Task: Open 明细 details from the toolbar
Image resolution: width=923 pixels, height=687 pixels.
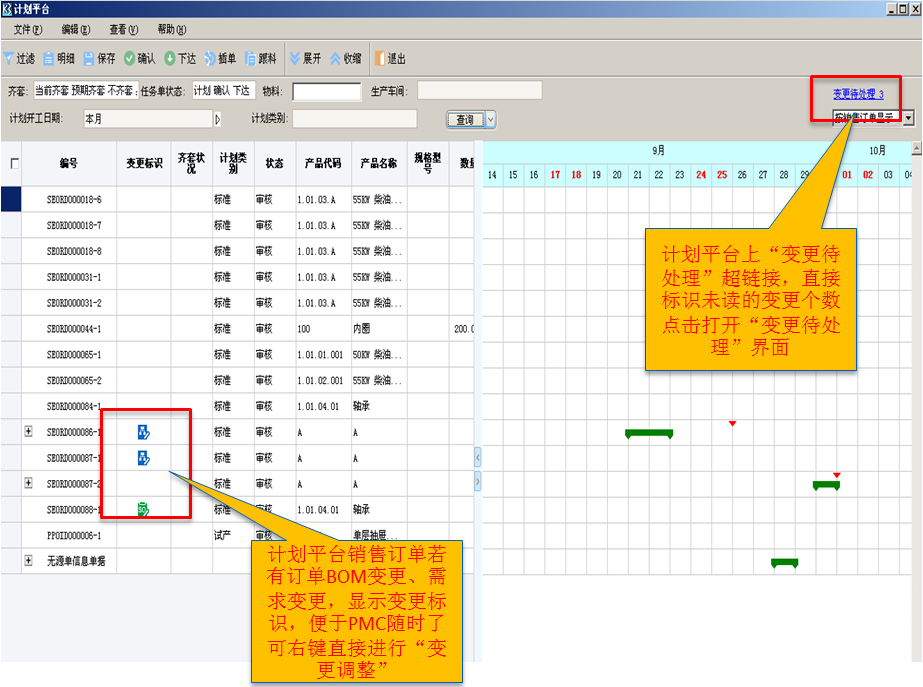Action: pyautogui.click(x=49, y=59)
